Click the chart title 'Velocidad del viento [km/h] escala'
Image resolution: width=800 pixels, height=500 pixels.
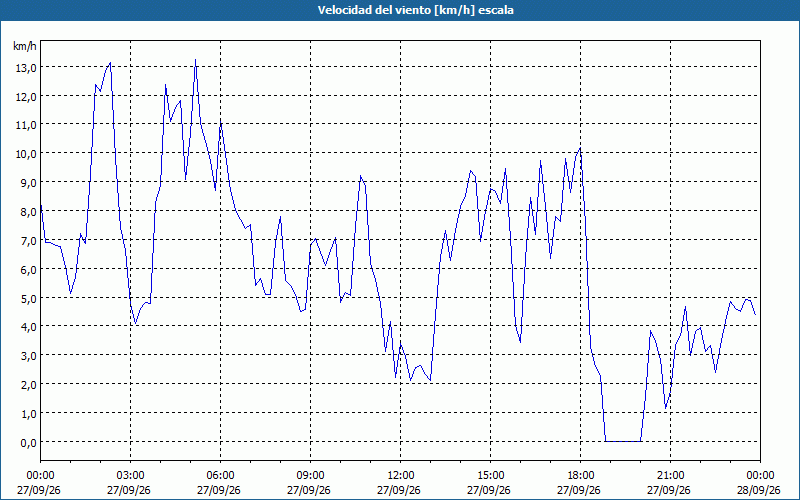pos(415,10)
